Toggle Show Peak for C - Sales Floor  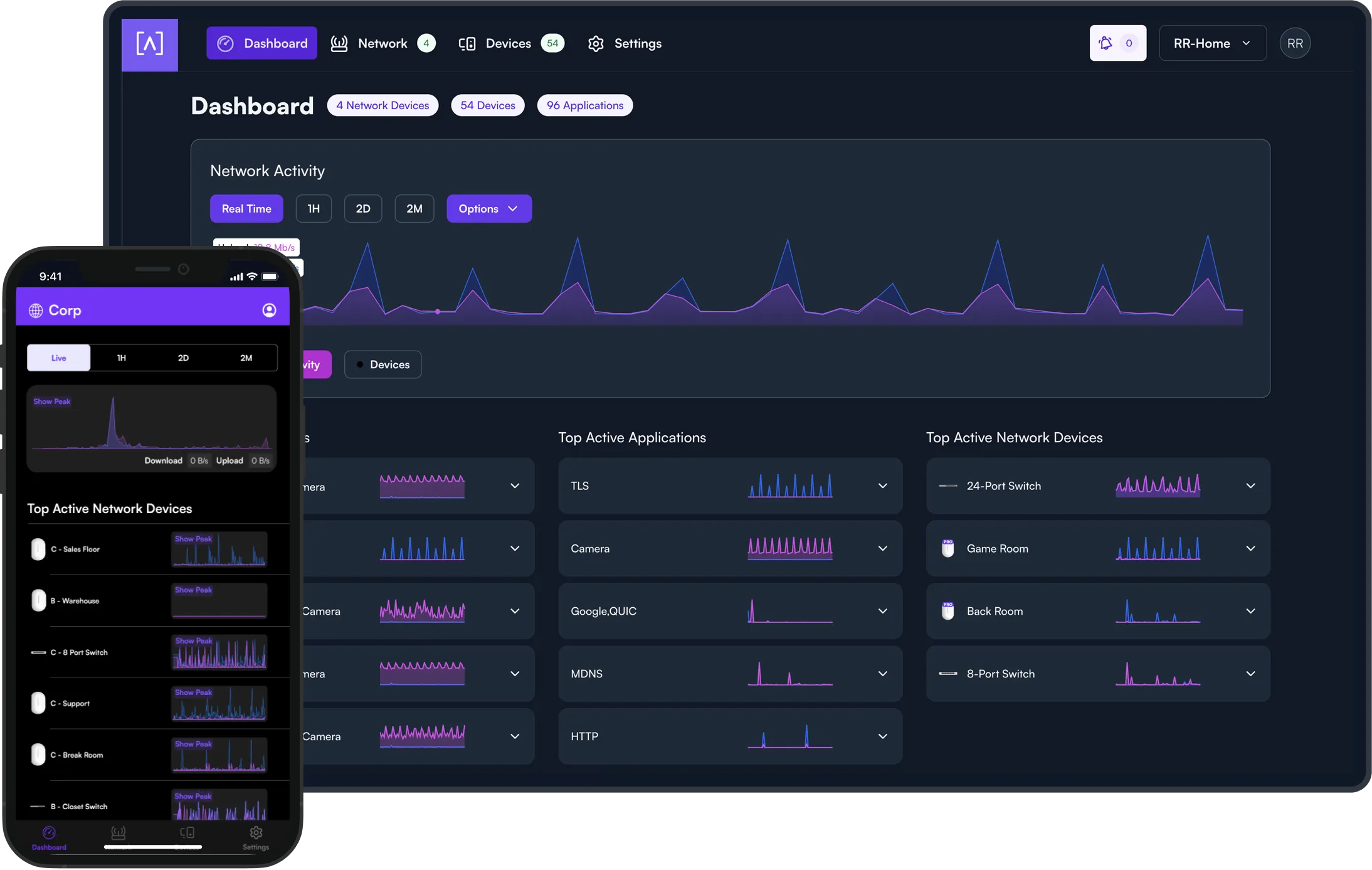[193, 539]
